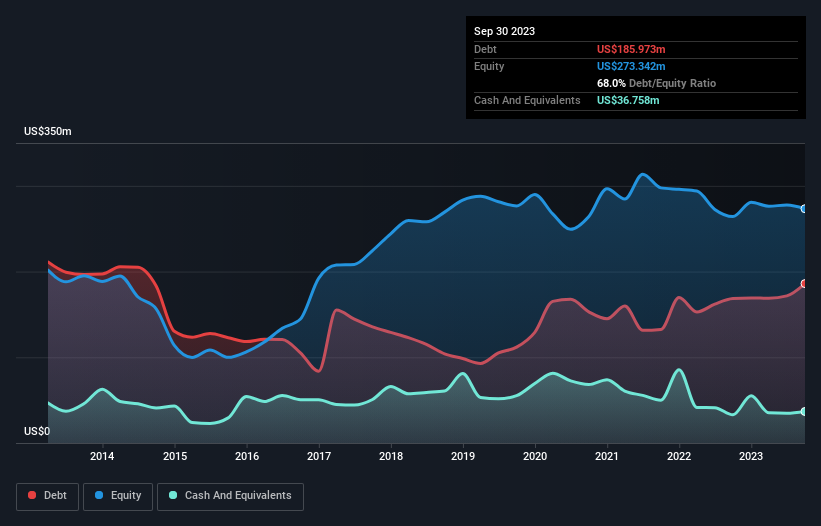Toggle the Equity series legend button

[118, 496]
